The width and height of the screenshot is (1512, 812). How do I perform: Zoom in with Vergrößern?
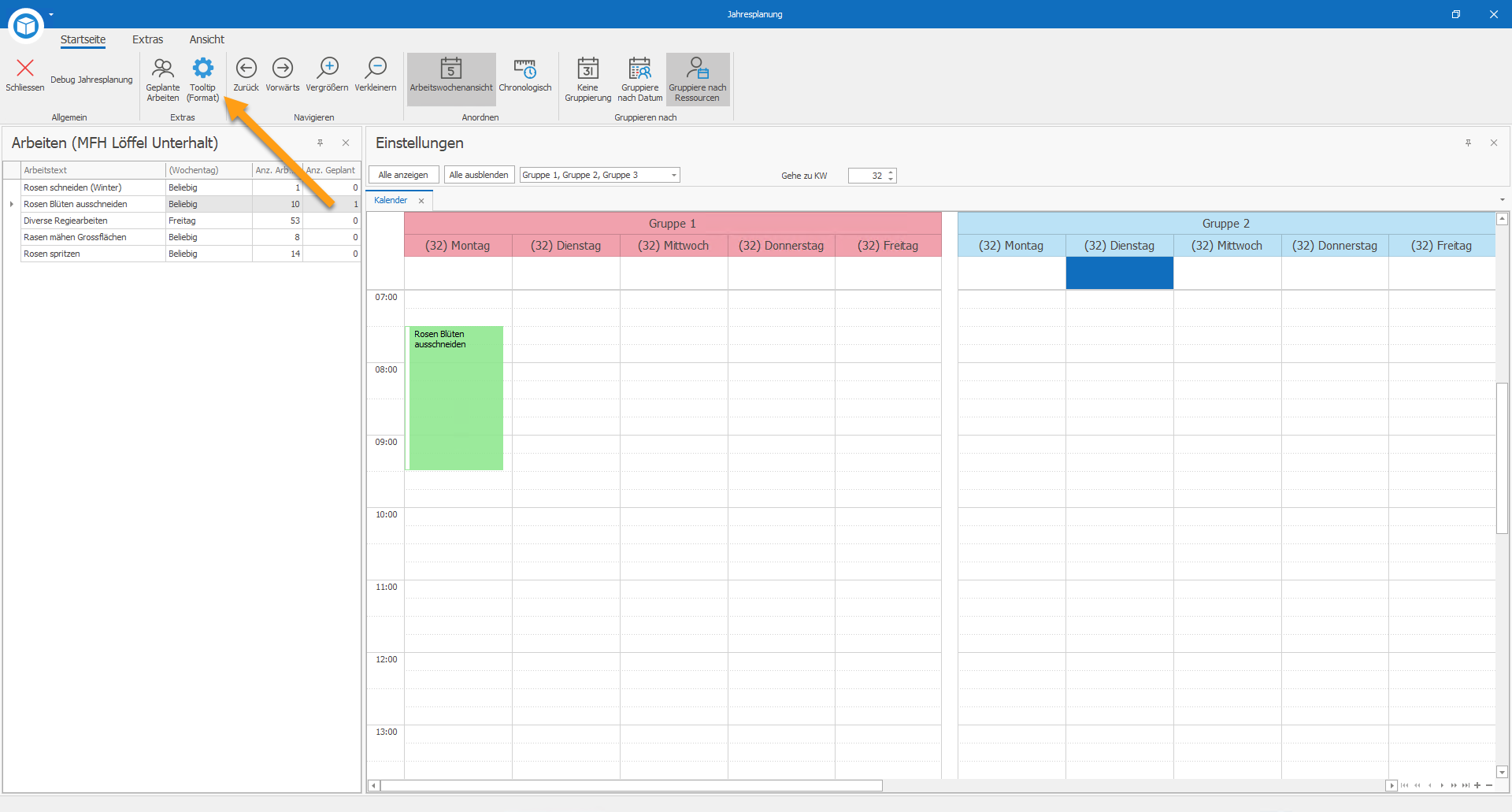point(327,75)
